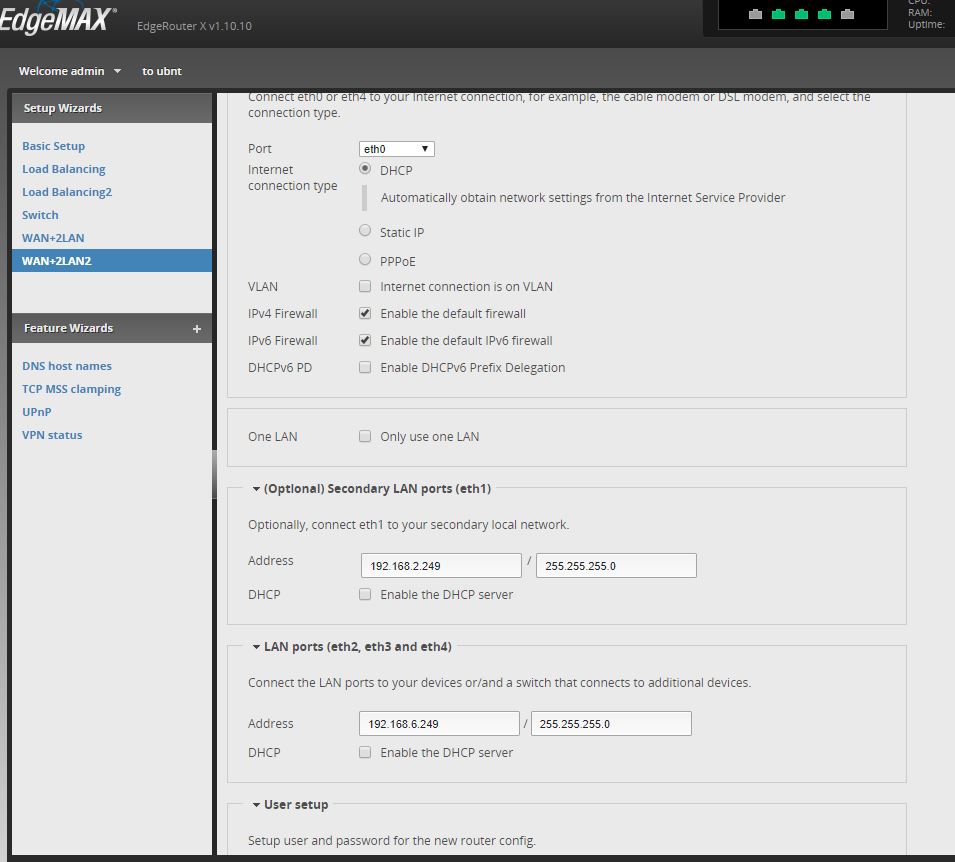
Task: Open DNS host names feature wizard
Action: (x=67, y=366)
